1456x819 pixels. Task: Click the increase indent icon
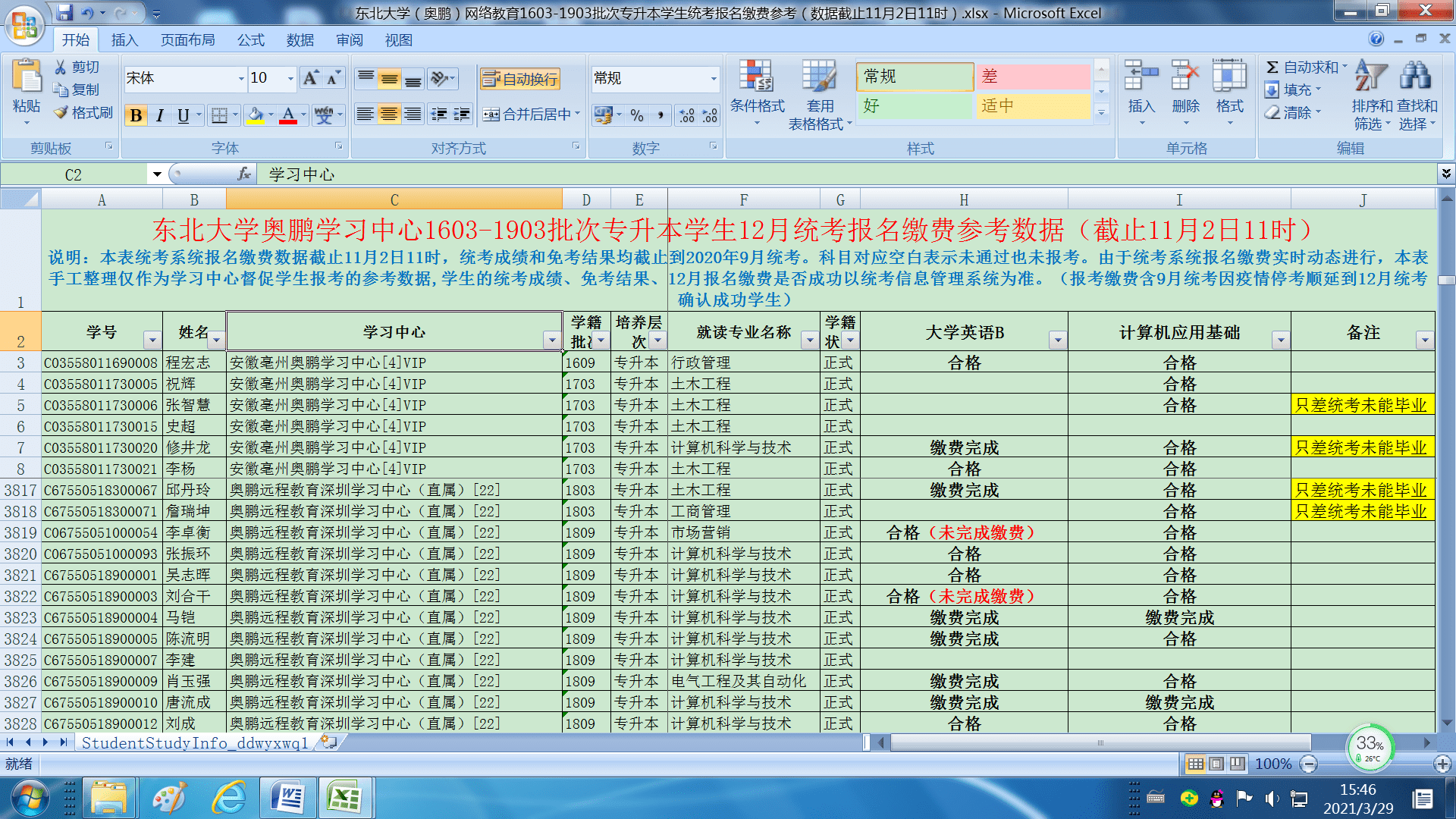462,115
